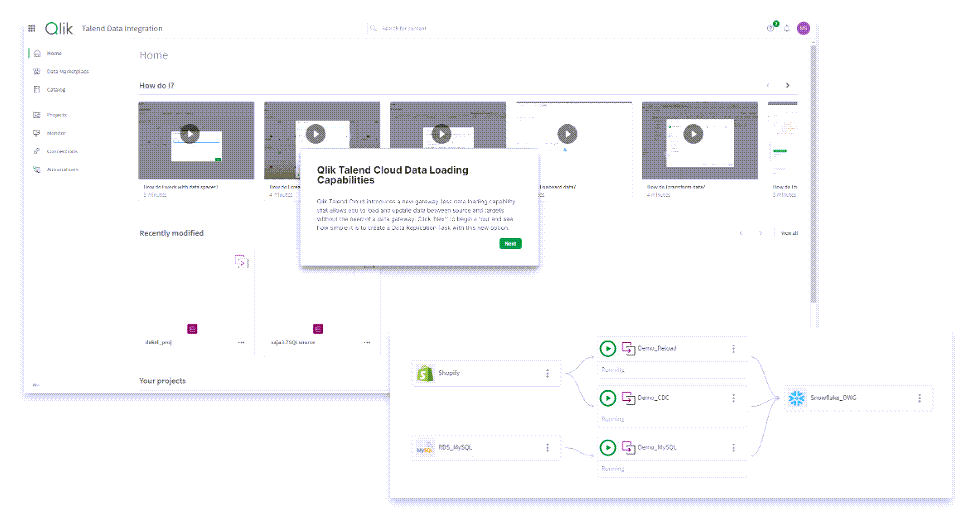This screenshot has width=973, height=520.
Task: Open the help icon with badge
Action: (771, 27)
